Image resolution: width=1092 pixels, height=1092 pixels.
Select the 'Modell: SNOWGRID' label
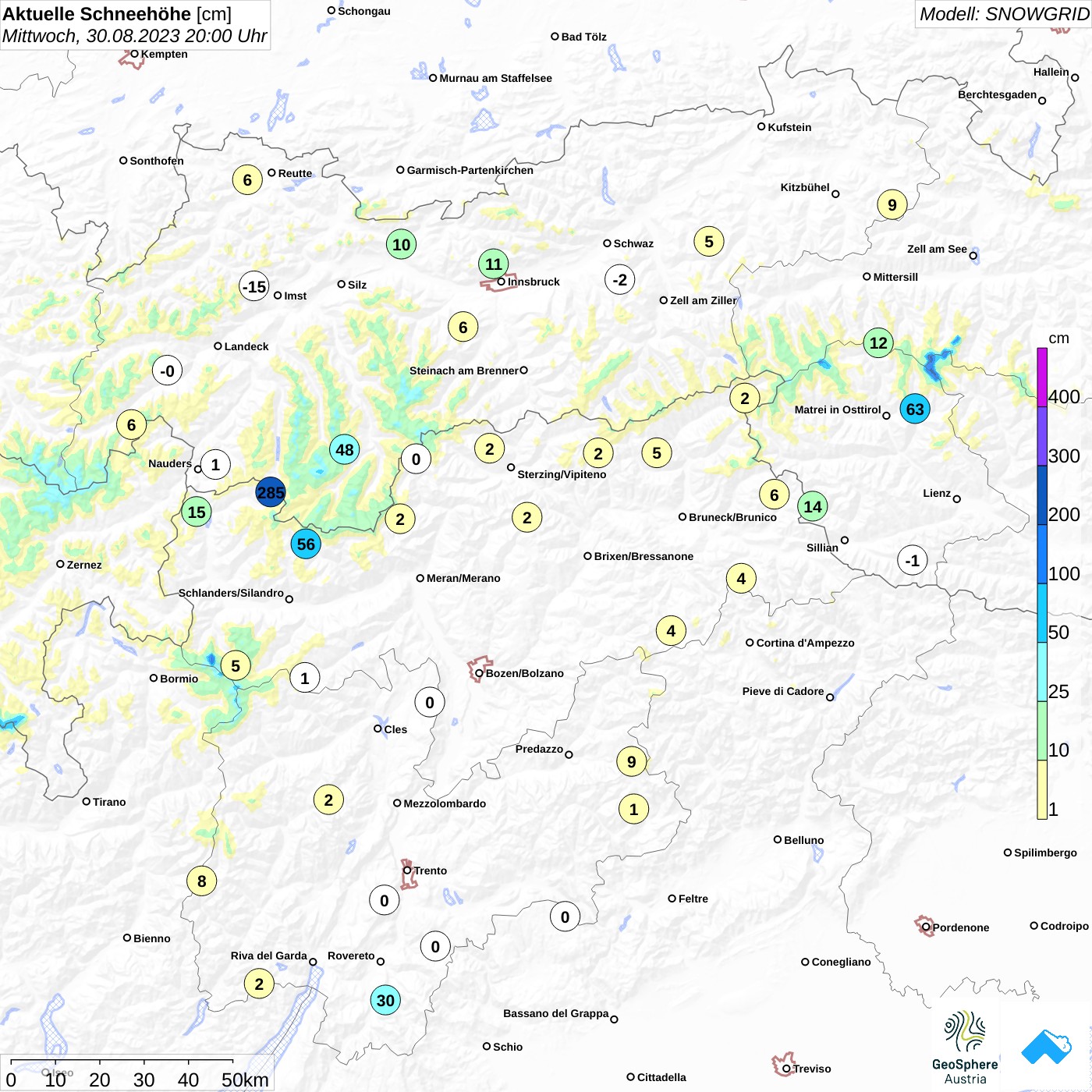tap(1005, 14)
